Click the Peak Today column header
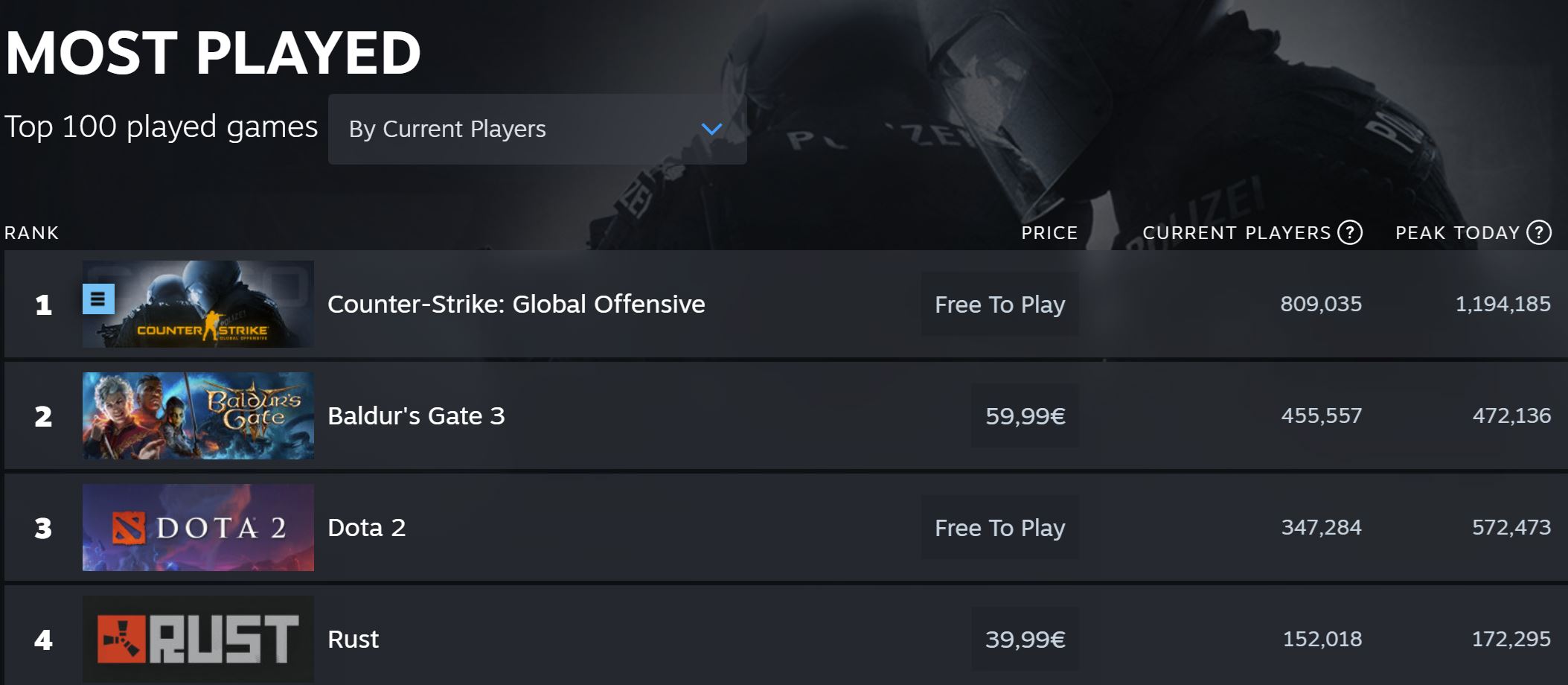 pos(1456,233)
